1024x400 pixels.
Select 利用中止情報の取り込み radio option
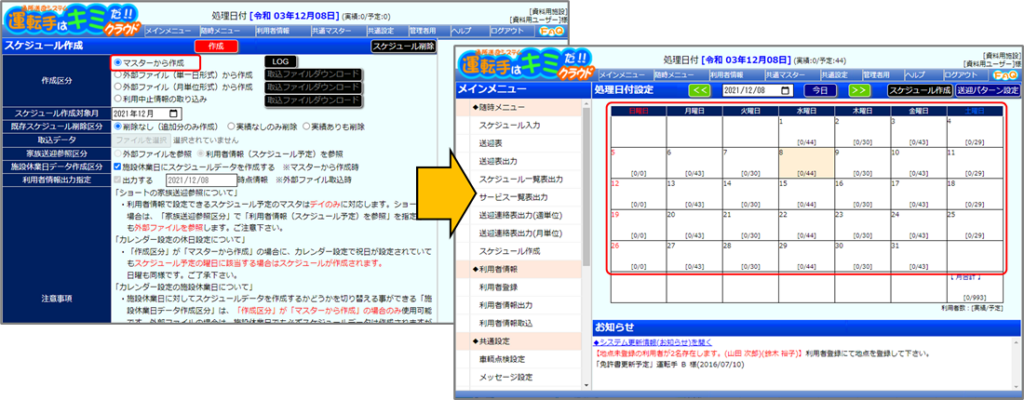click(118, 98)
